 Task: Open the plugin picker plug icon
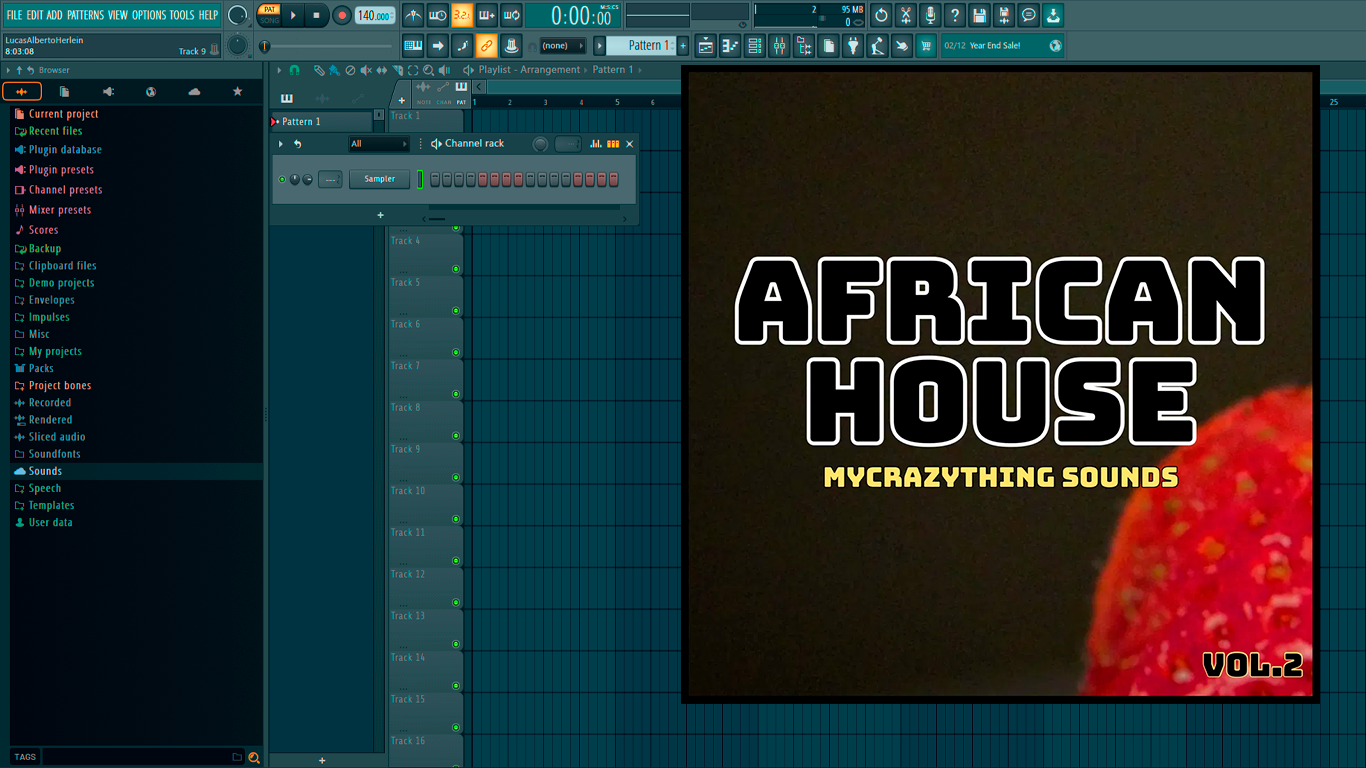pyautogui.click(x=853, y=45)
